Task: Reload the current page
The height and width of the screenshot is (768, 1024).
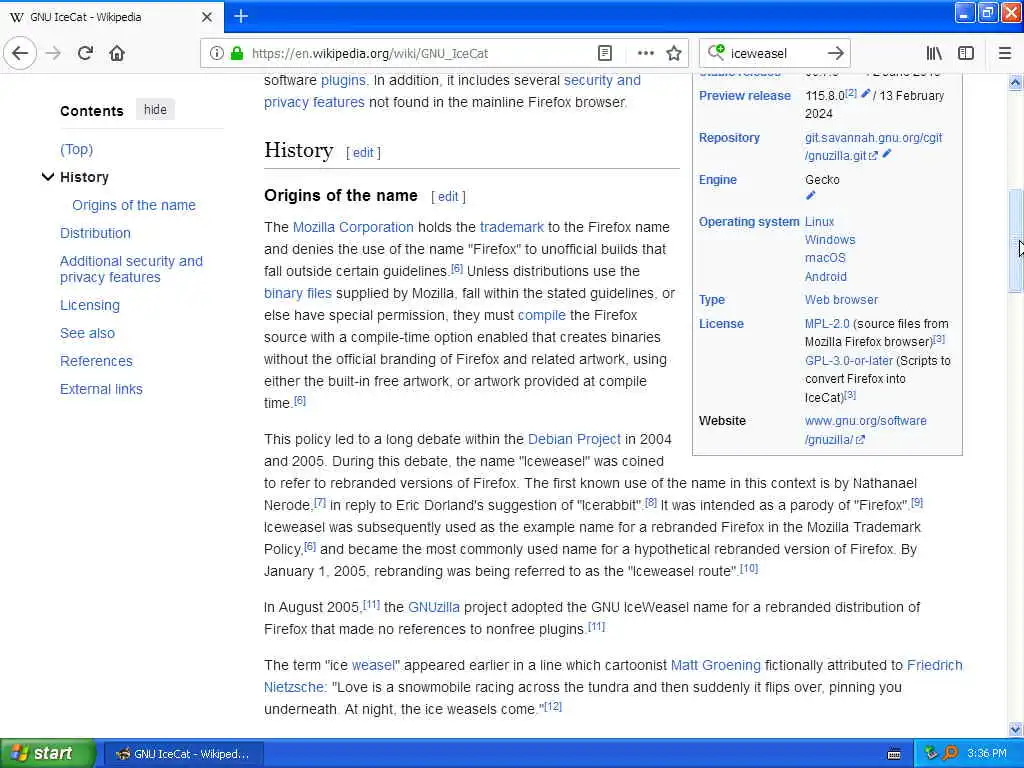Action: click(85, 53)
